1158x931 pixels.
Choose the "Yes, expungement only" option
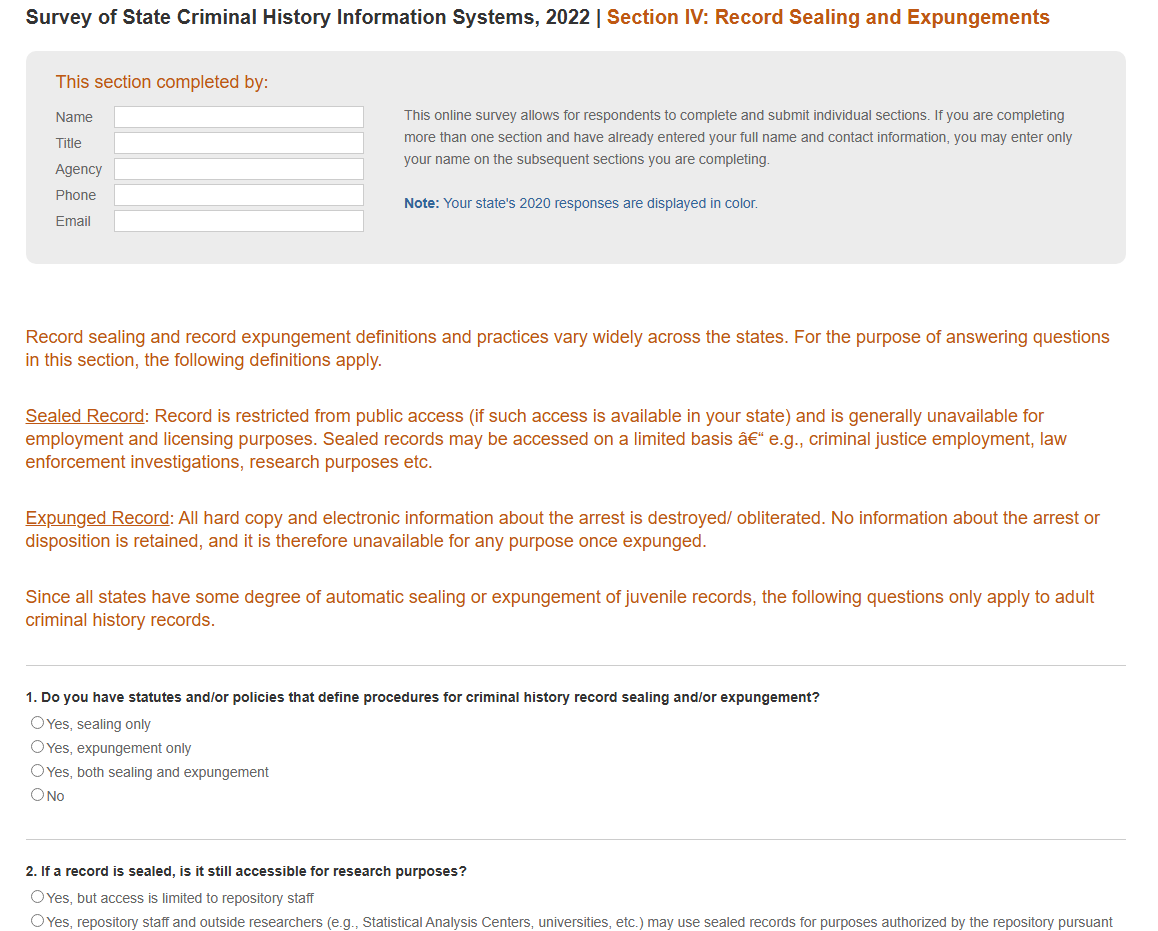pos(38,747)
